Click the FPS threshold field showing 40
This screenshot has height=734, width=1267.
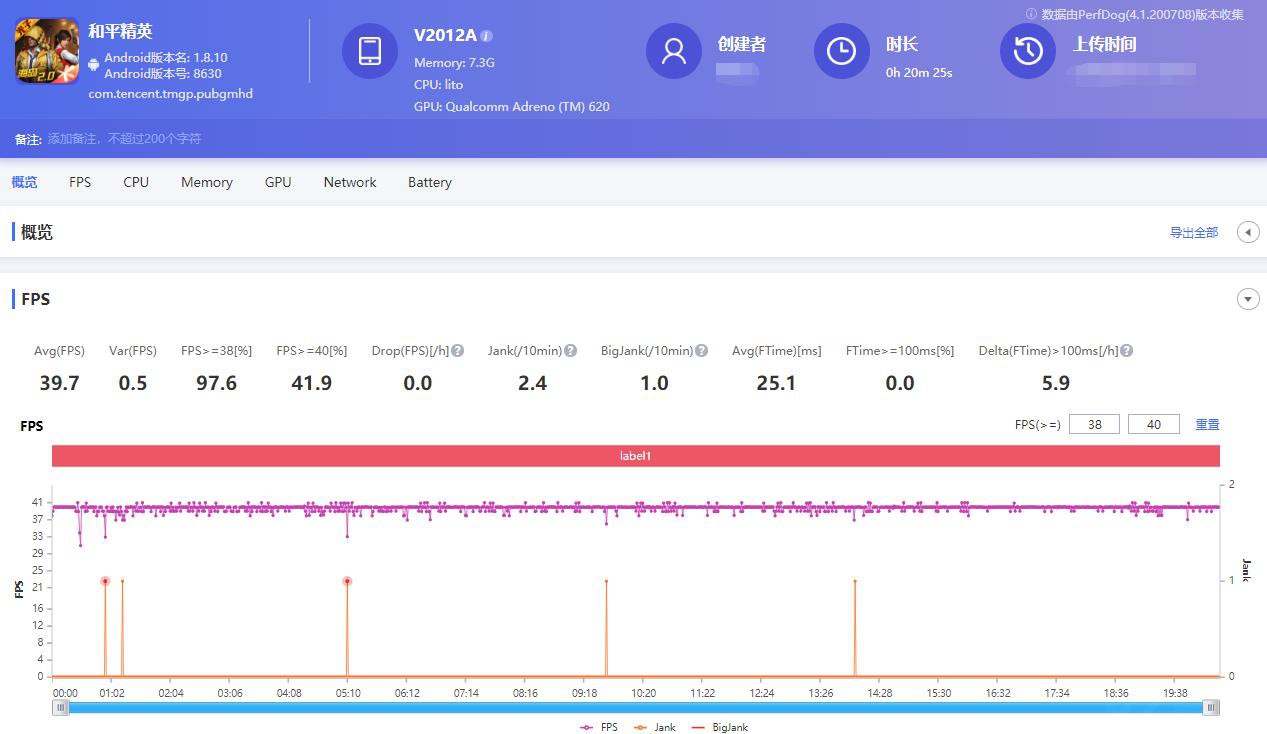1154,424
